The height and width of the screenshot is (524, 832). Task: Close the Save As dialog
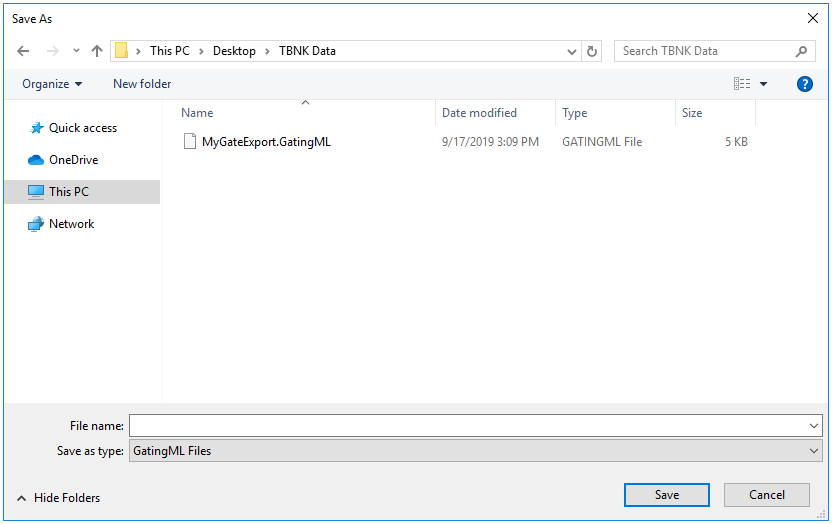812,19
